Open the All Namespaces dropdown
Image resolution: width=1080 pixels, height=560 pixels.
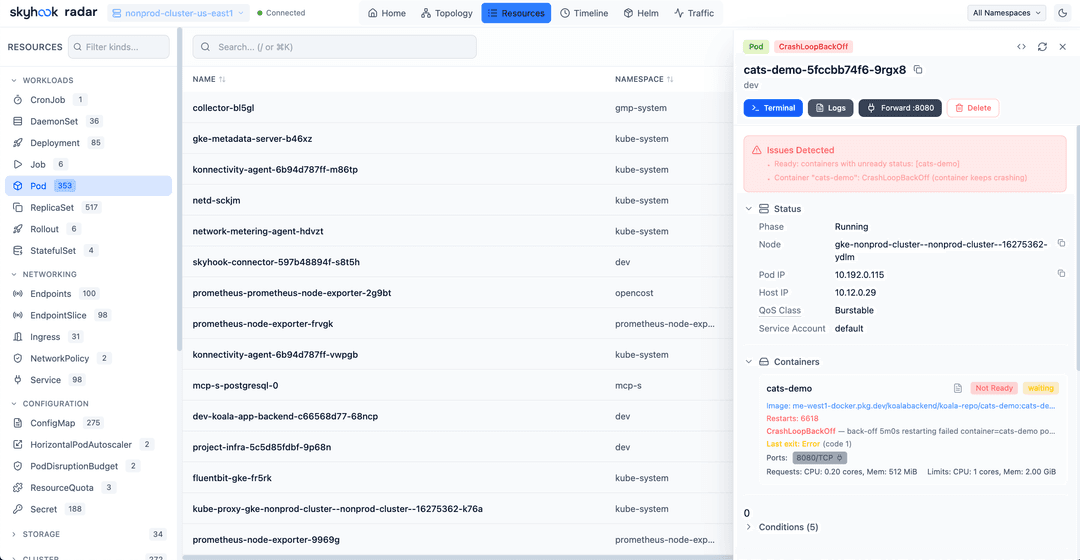(x=1006, y=13)
